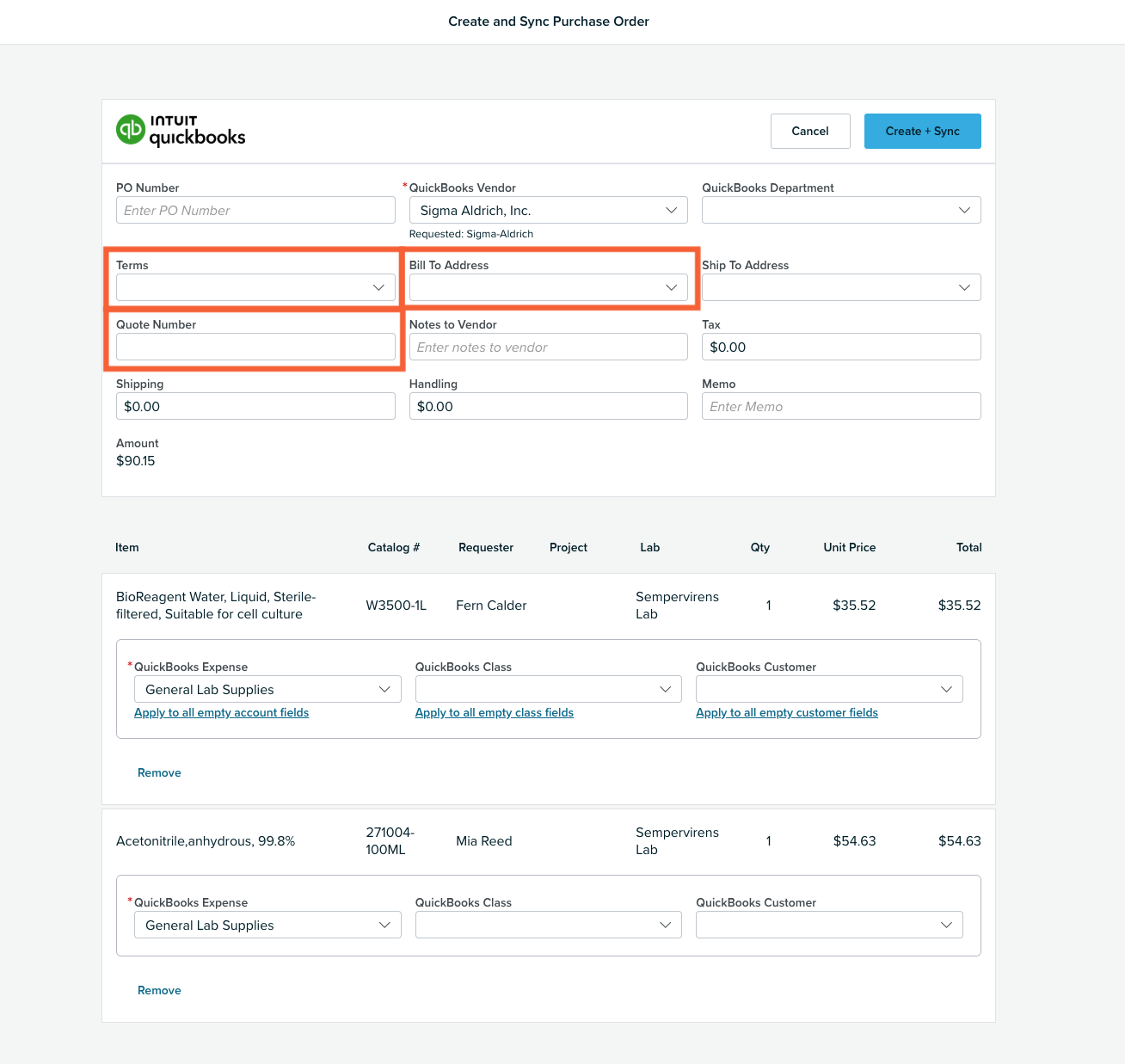
Task: Click the catalog number 271004-100ML
Action: pyautogui.click(x=390, y=840)
